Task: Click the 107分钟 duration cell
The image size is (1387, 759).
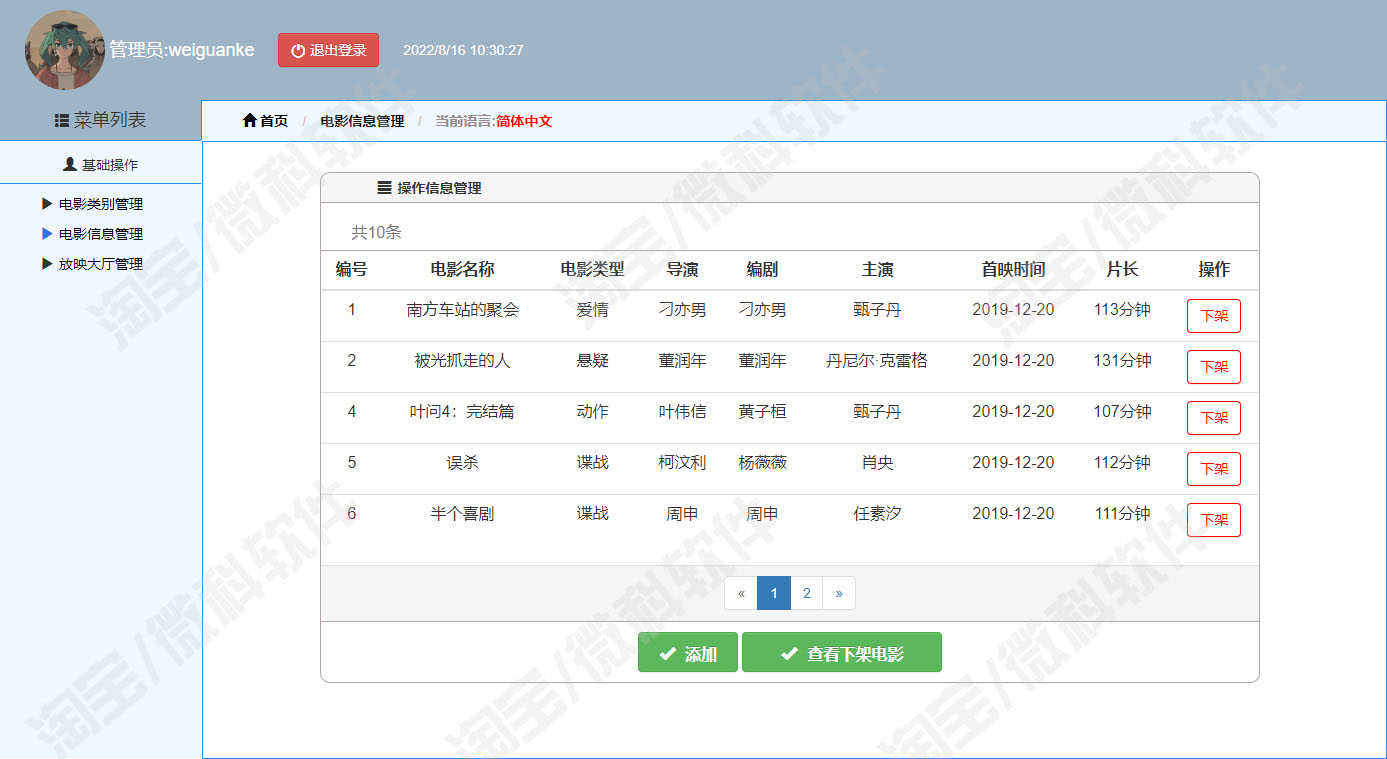Action: (x=1122, y=412)
